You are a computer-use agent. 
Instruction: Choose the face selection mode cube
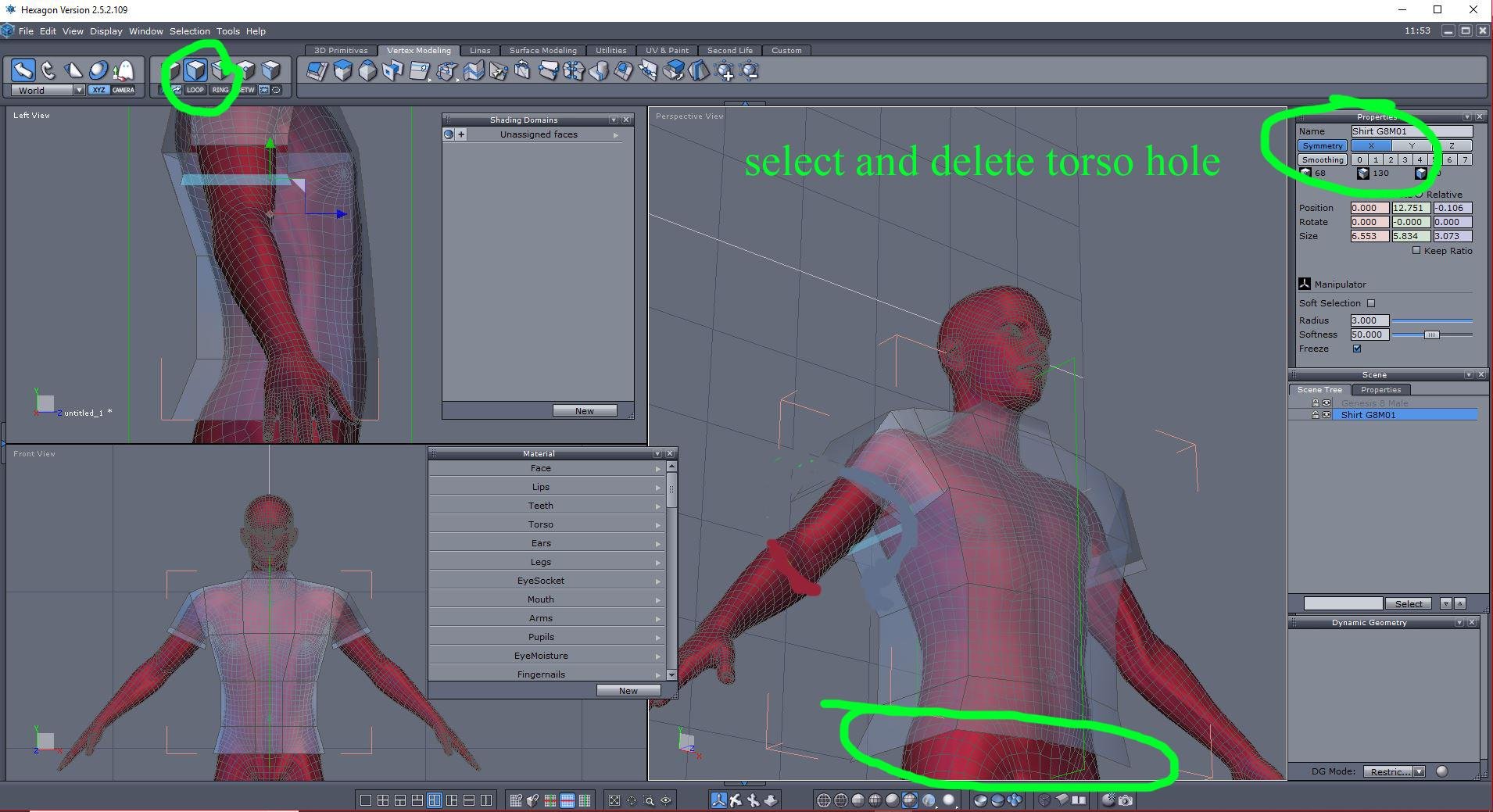195,70
